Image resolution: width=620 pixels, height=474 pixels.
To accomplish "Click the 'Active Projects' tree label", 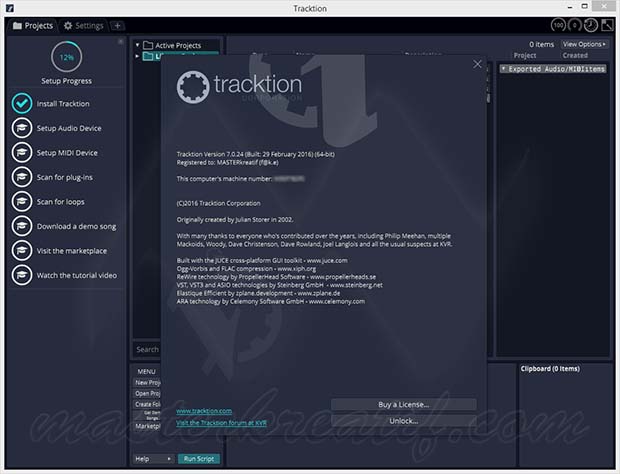I will point(178,45).
